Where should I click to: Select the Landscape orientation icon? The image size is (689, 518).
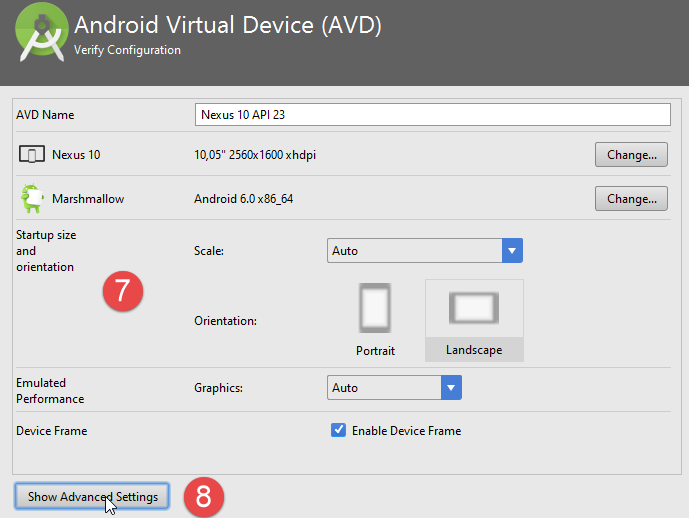click(474, 309)
